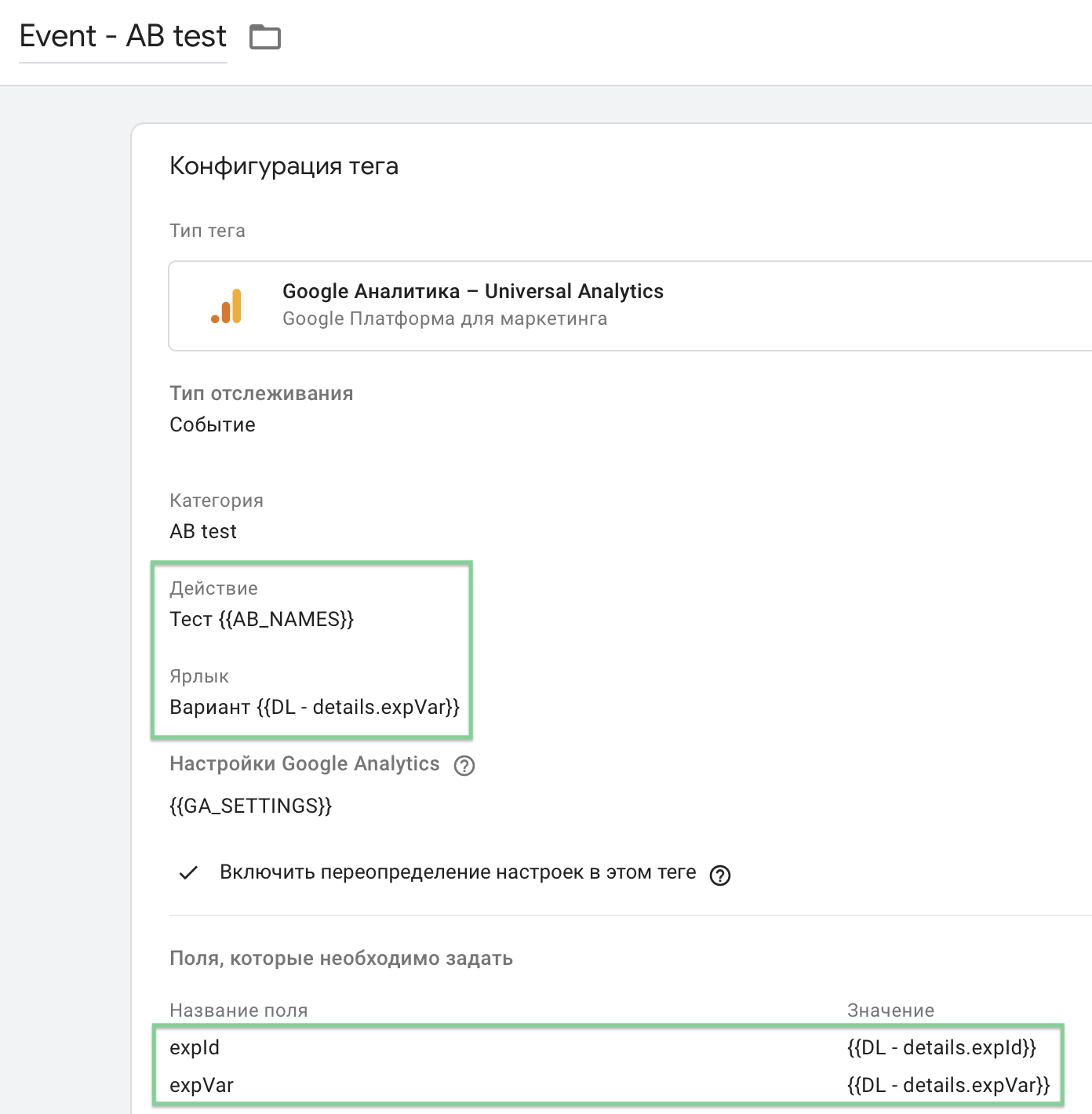Click the expId field name
Viewport: 1092px width, 1114px height.
pyautogui.click(x=195, y=1048)
